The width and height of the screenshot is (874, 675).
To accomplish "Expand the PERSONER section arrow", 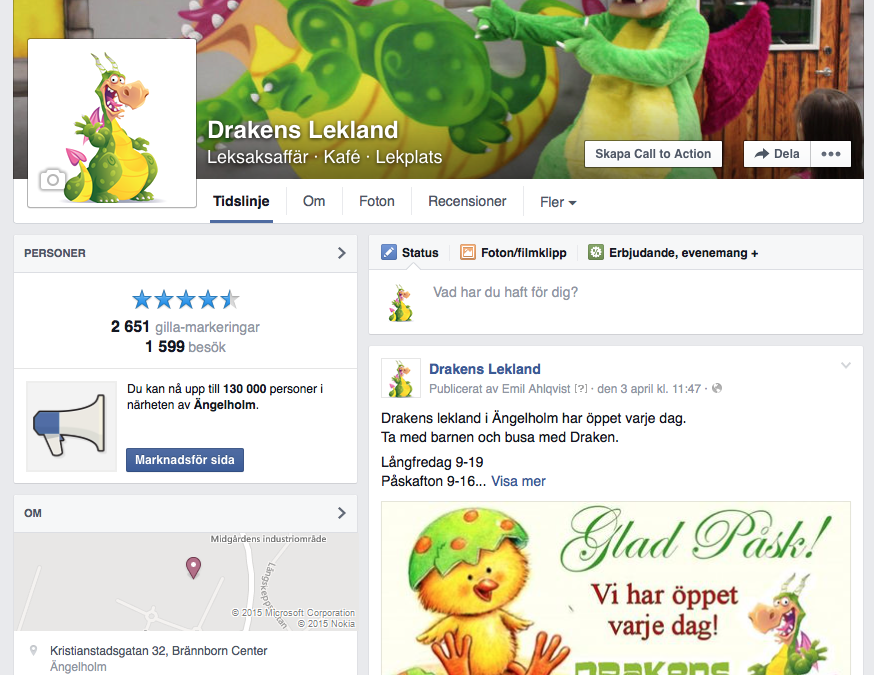I will tap(342, 253).
